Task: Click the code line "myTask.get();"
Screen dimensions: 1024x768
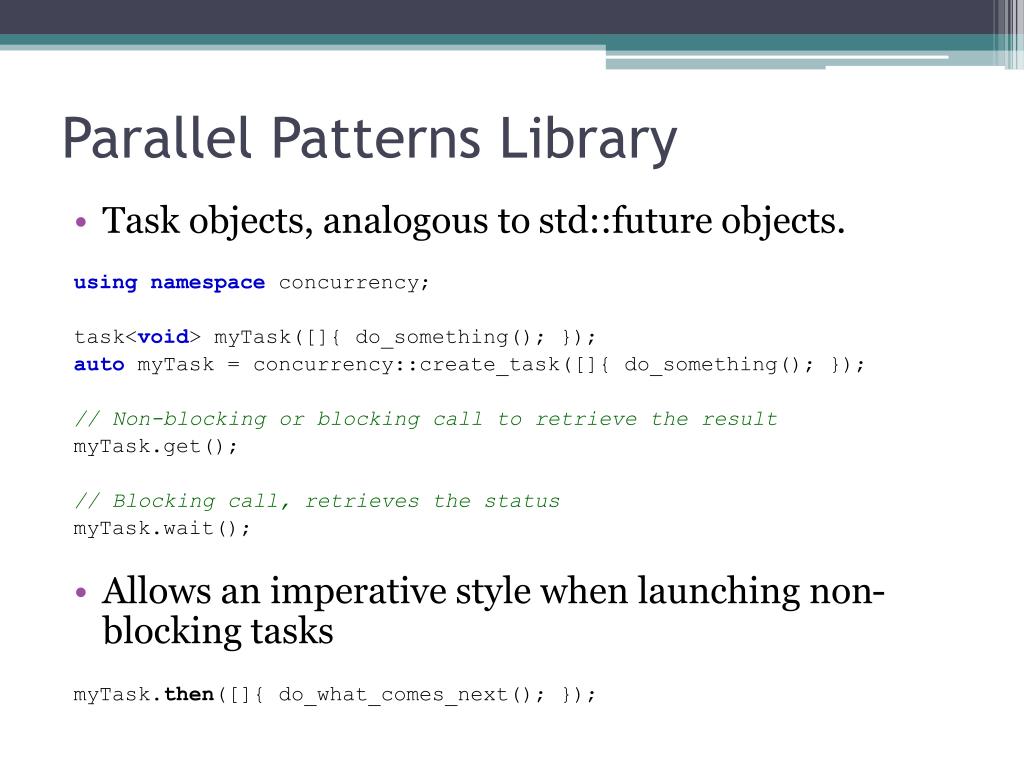Action: 155,447
